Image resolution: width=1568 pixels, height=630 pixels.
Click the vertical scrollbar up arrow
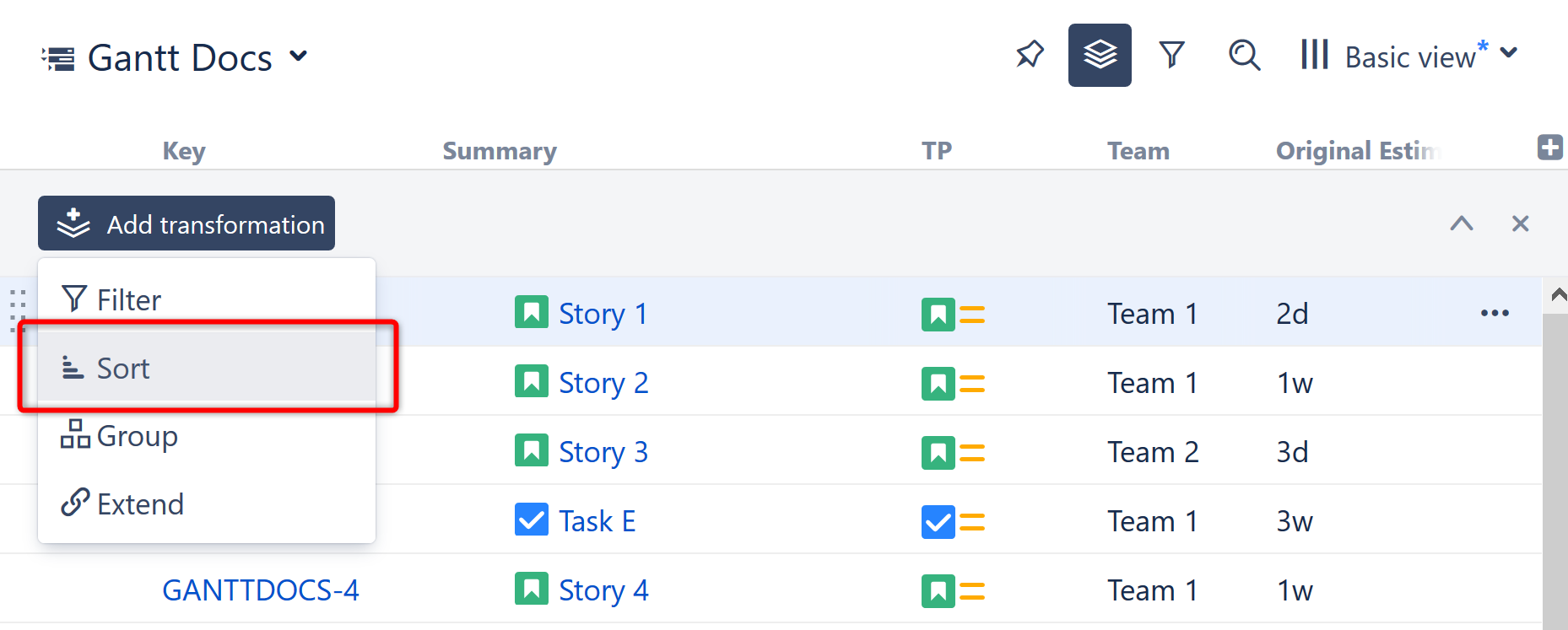tap(1558, 294)
